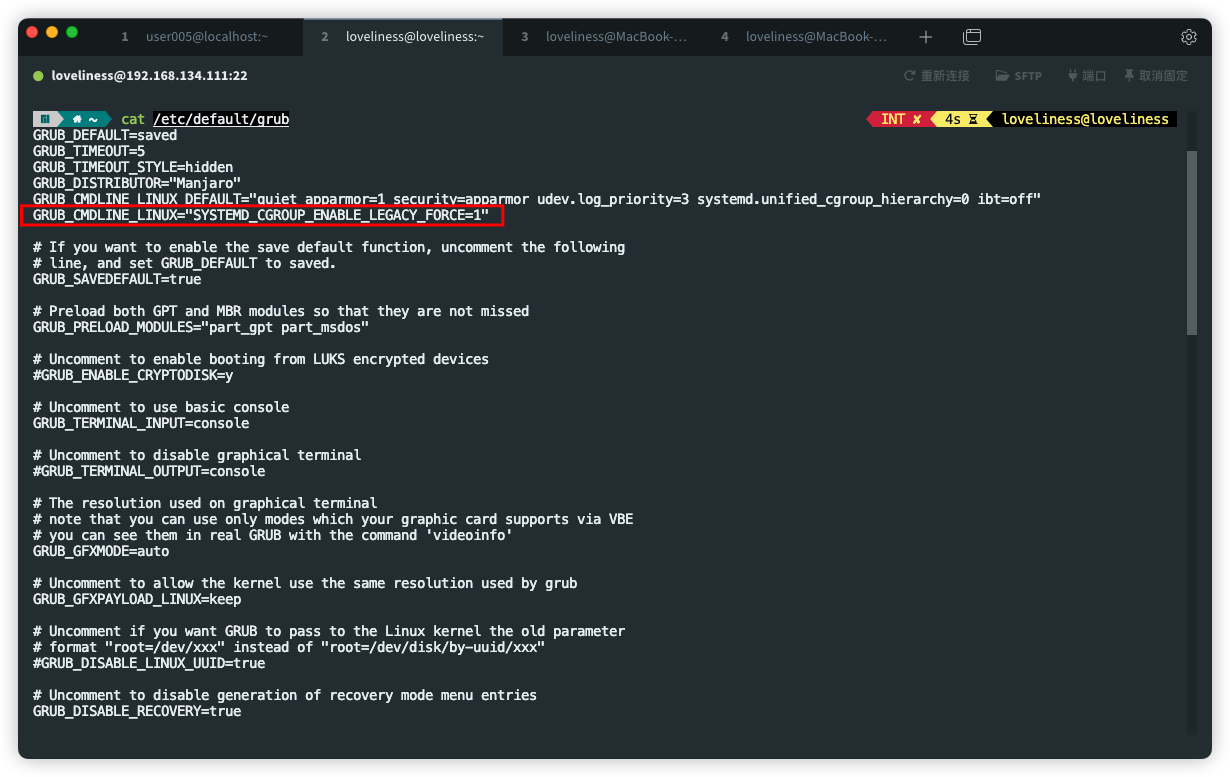The image size is (1230, 777).
Task: Click the GRUB_DEFAULT=saved line
Action: pyautogui.click(x=105, y=135)
